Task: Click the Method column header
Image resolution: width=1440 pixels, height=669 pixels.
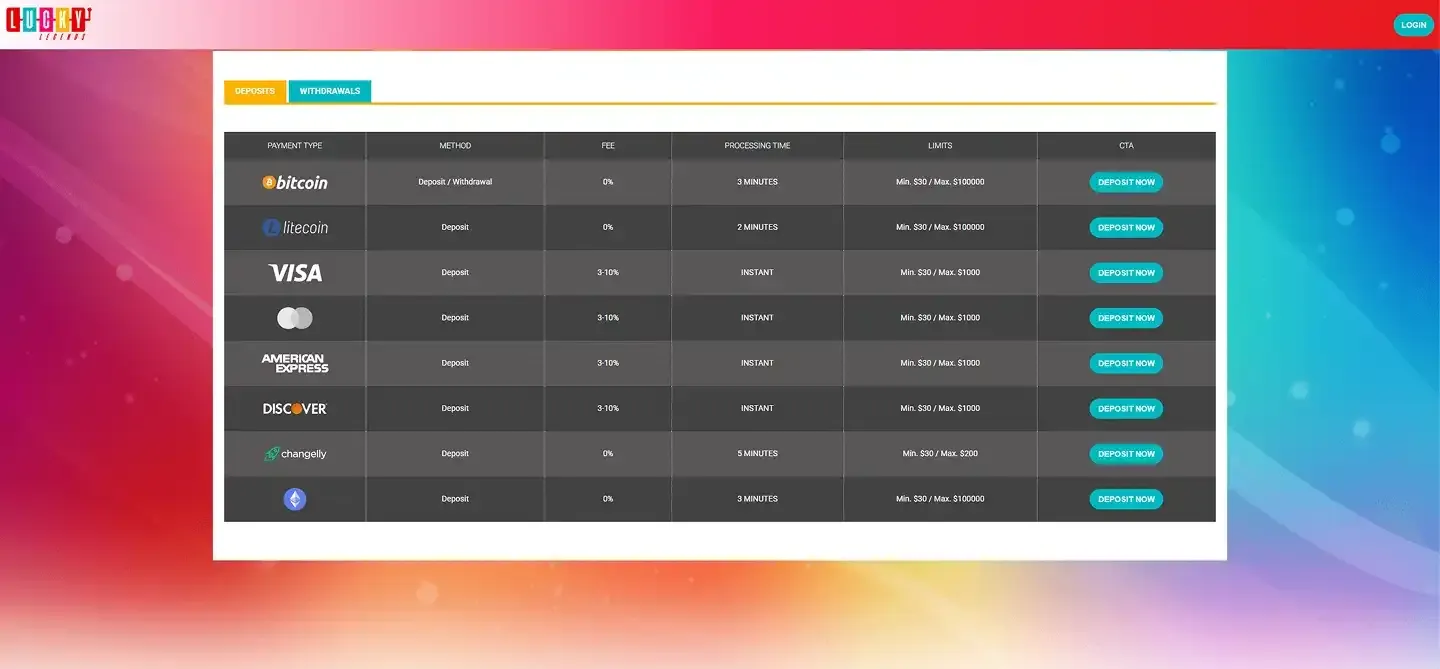Action: [455, 146]
